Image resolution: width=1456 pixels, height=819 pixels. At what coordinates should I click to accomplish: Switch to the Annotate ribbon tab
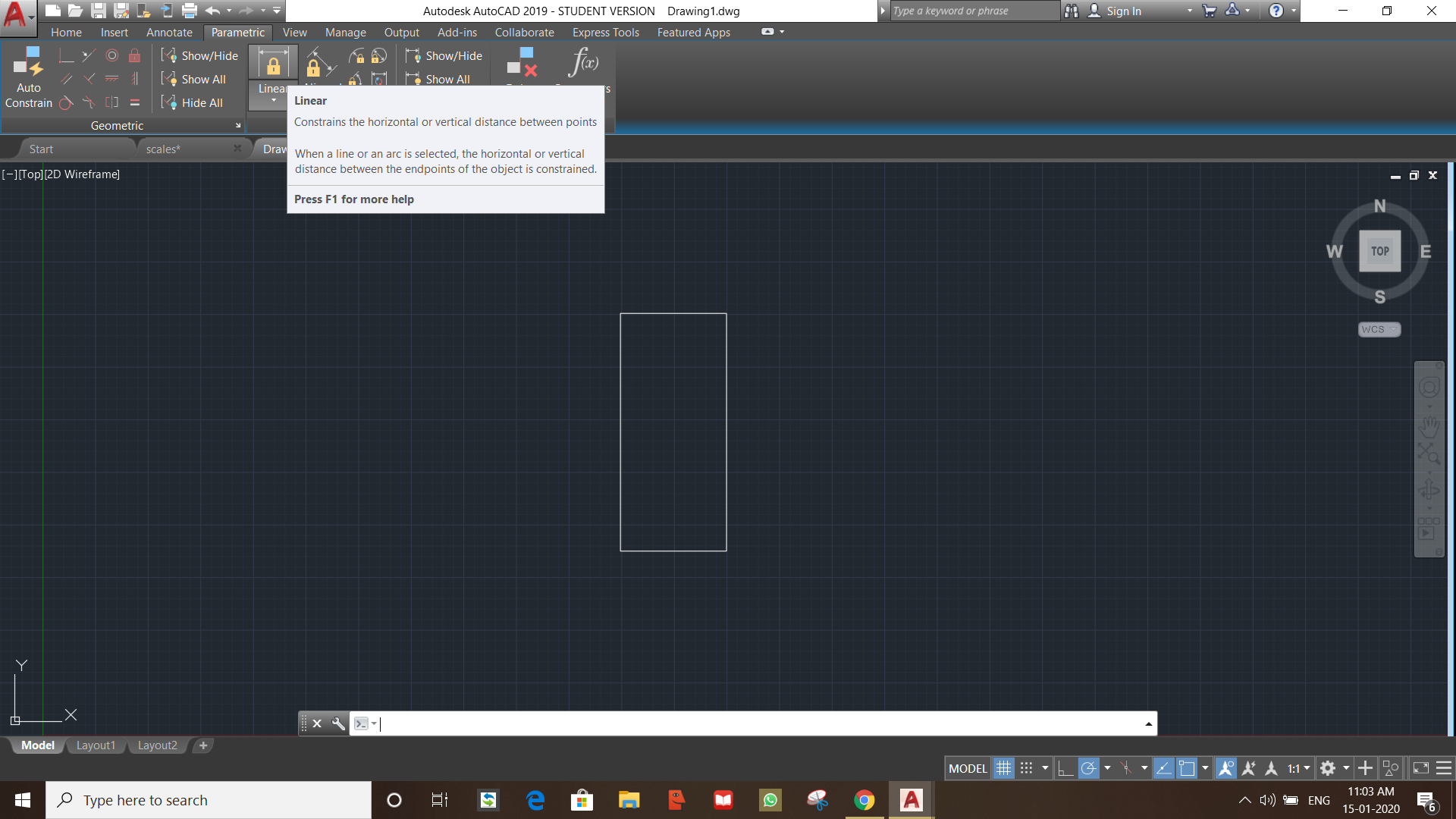tap(169, 33)
